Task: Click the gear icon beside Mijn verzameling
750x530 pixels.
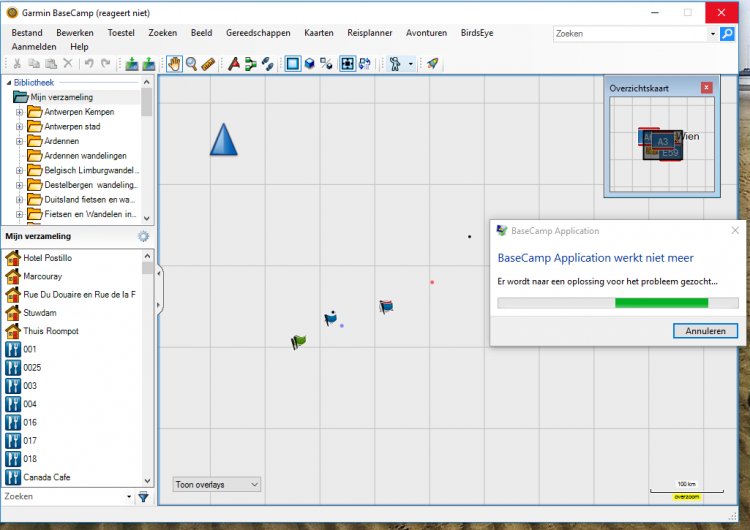Action: tap(143, 236)
